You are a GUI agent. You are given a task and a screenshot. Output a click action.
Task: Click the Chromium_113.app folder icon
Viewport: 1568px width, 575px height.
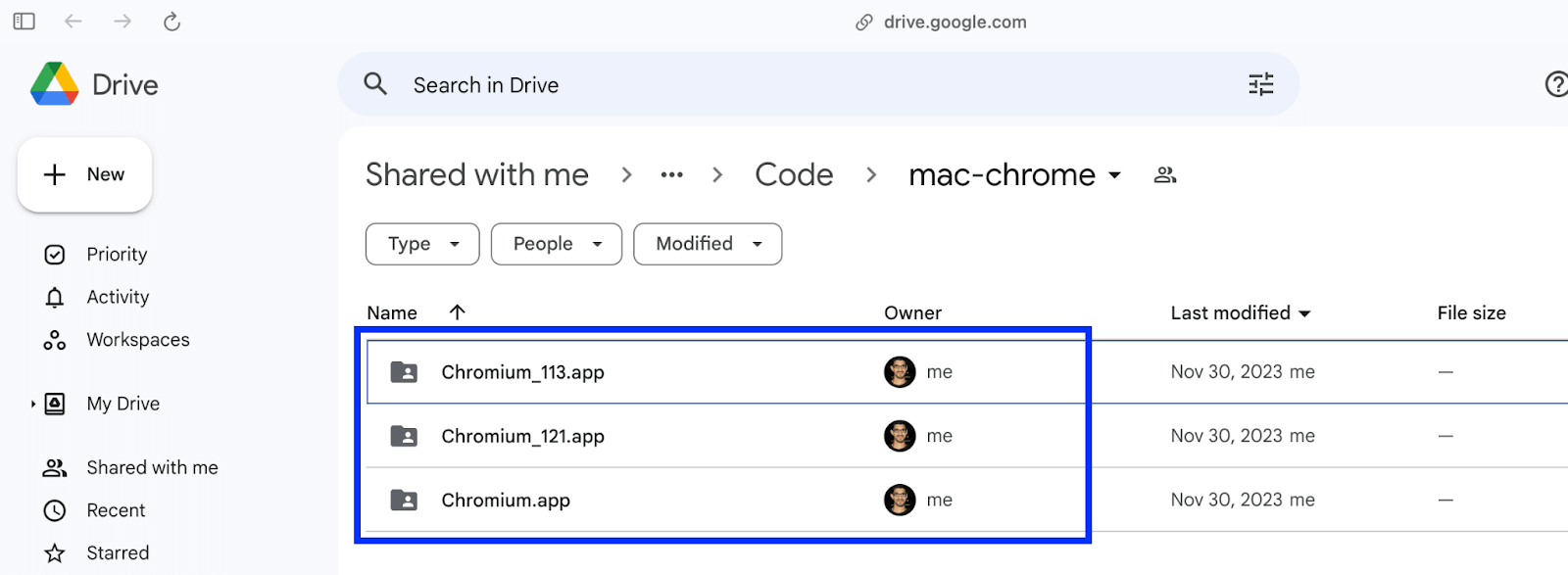(x=404, y=372)
